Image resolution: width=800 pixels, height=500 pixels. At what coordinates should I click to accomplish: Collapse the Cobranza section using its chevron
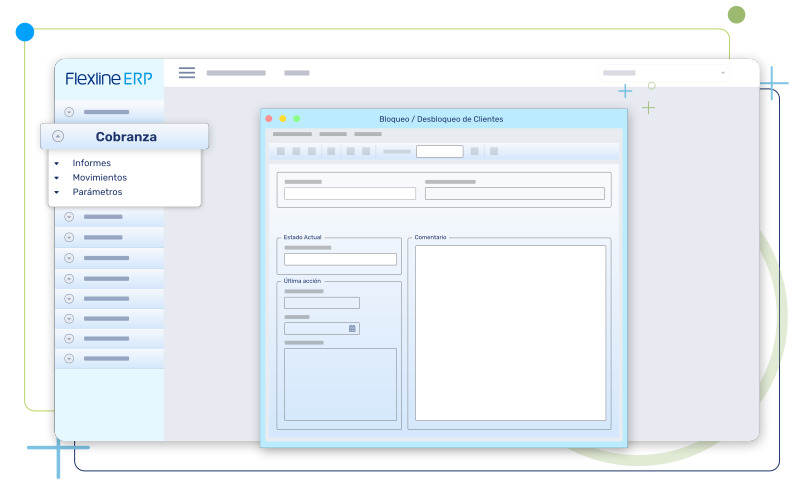click(x=58, y=137)
